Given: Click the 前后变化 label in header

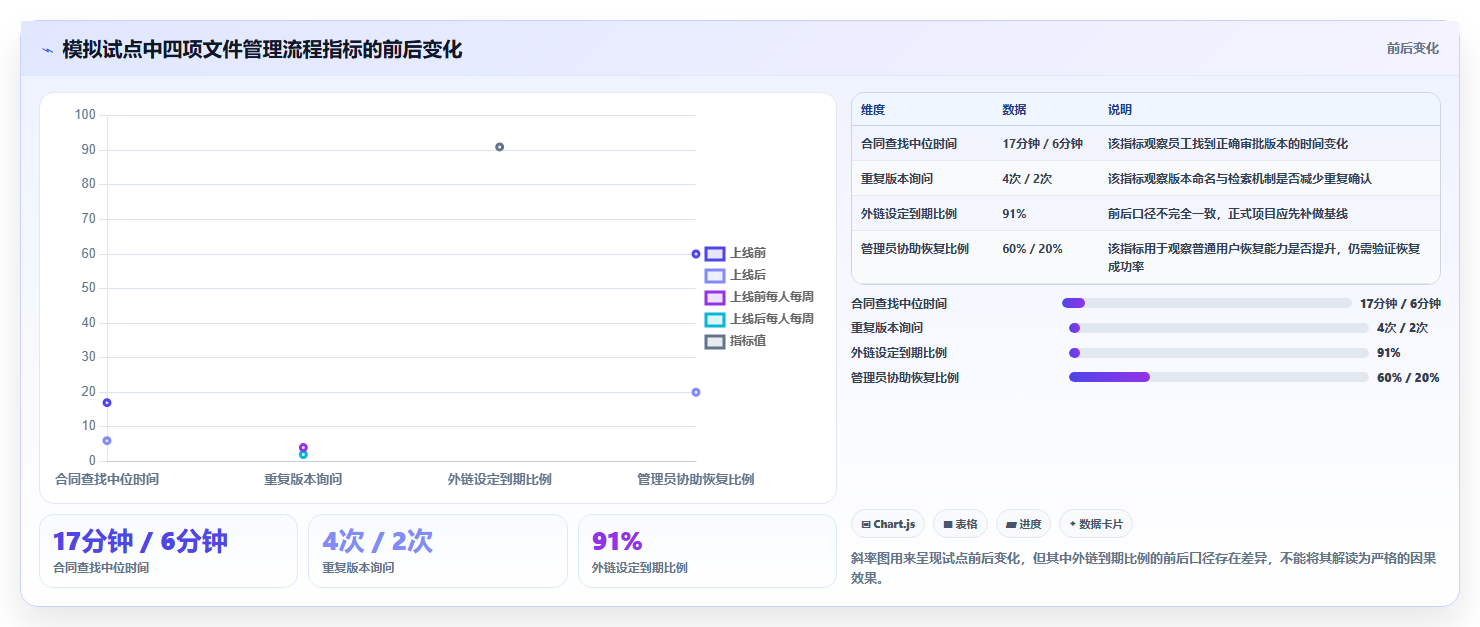Looking at the screenshot, I should pos(1412,48).
